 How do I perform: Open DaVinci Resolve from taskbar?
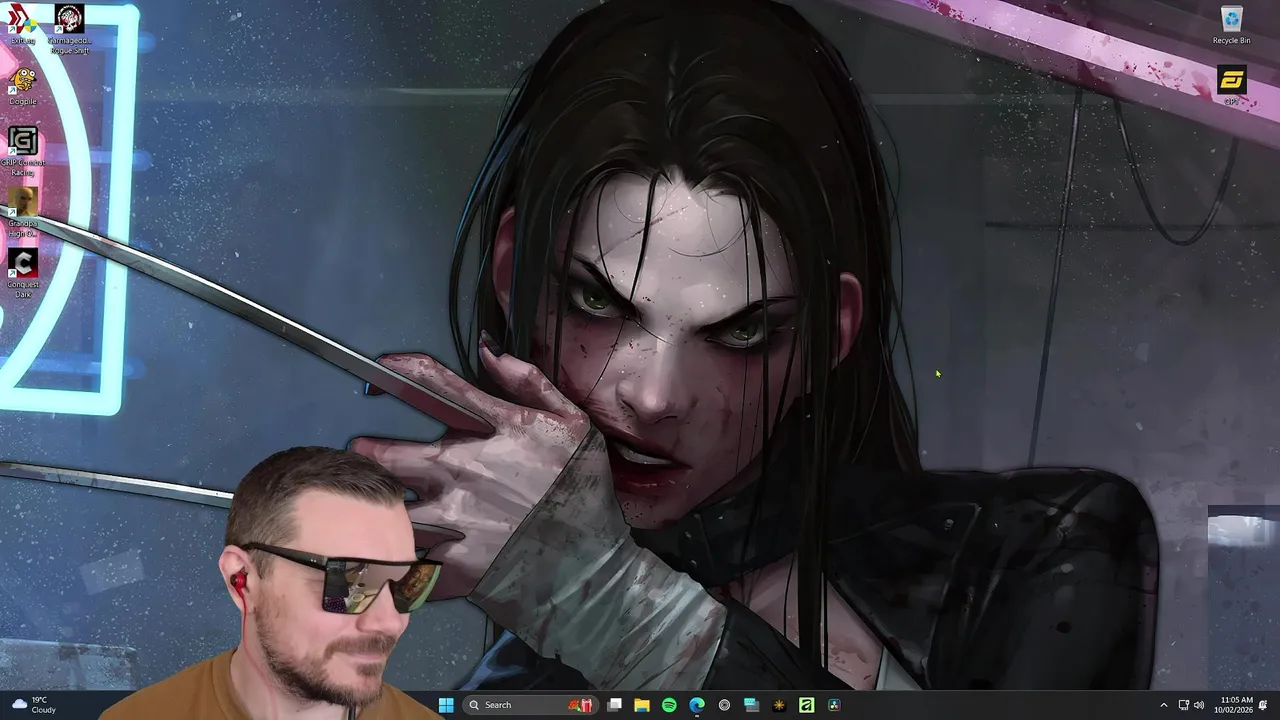click(x=834, y=705)
